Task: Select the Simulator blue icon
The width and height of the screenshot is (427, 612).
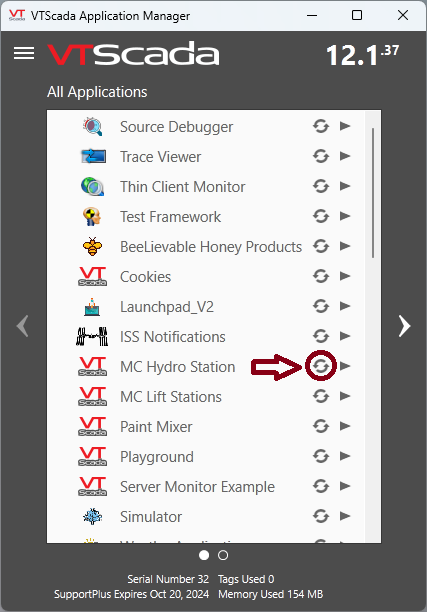Action: (x=93, y=516)
